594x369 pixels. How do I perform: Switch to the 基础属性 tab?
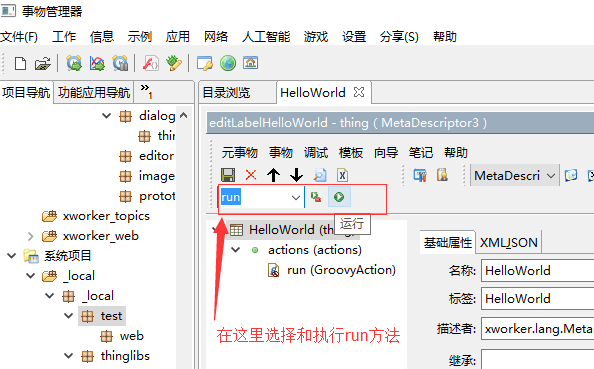[x=448, y=242]
